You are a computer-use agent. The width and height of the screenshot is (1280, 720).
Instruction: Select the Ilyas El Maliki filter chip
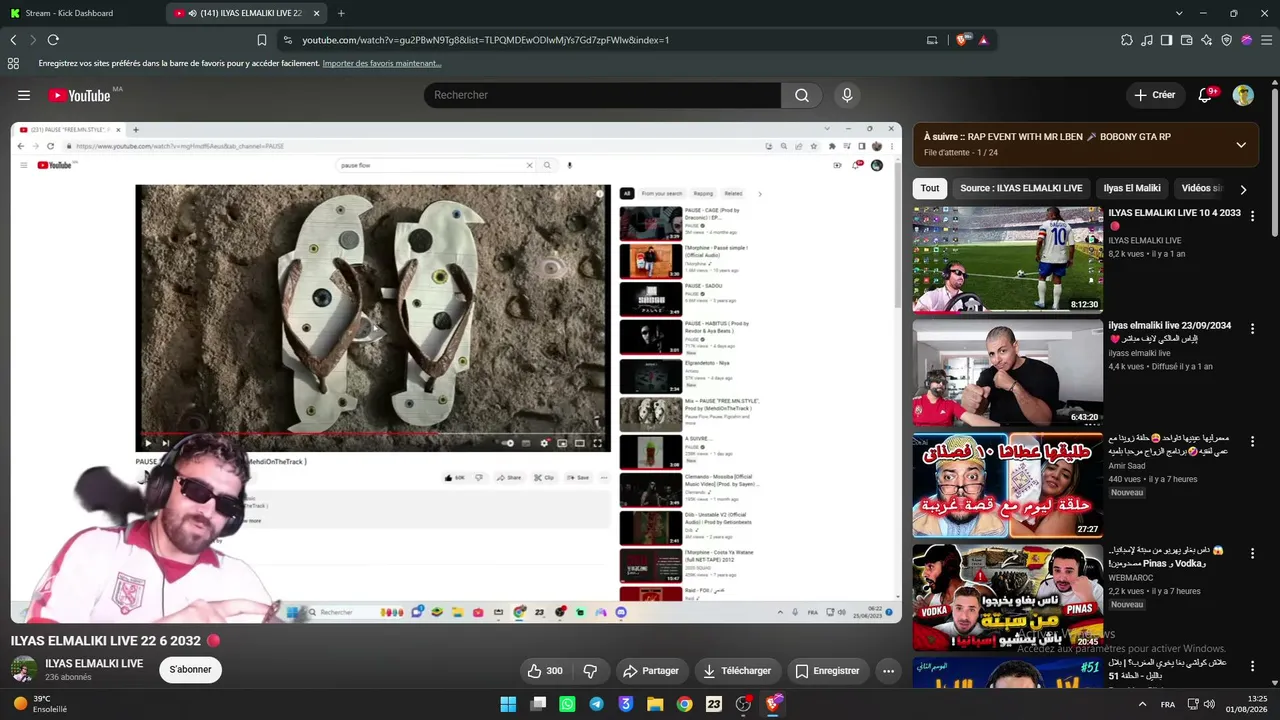[1132, 188]
